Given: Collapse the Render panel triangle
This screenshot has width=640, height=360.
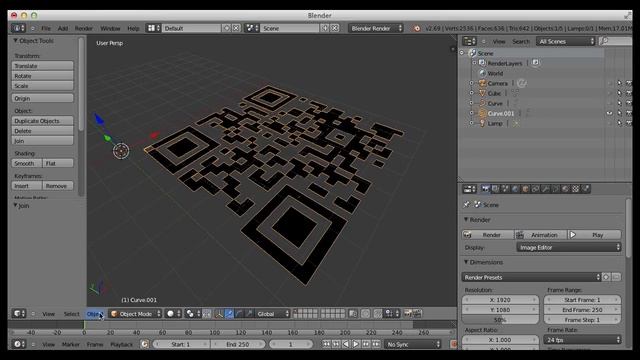Looking at the screenshot, I should point(466,220).
